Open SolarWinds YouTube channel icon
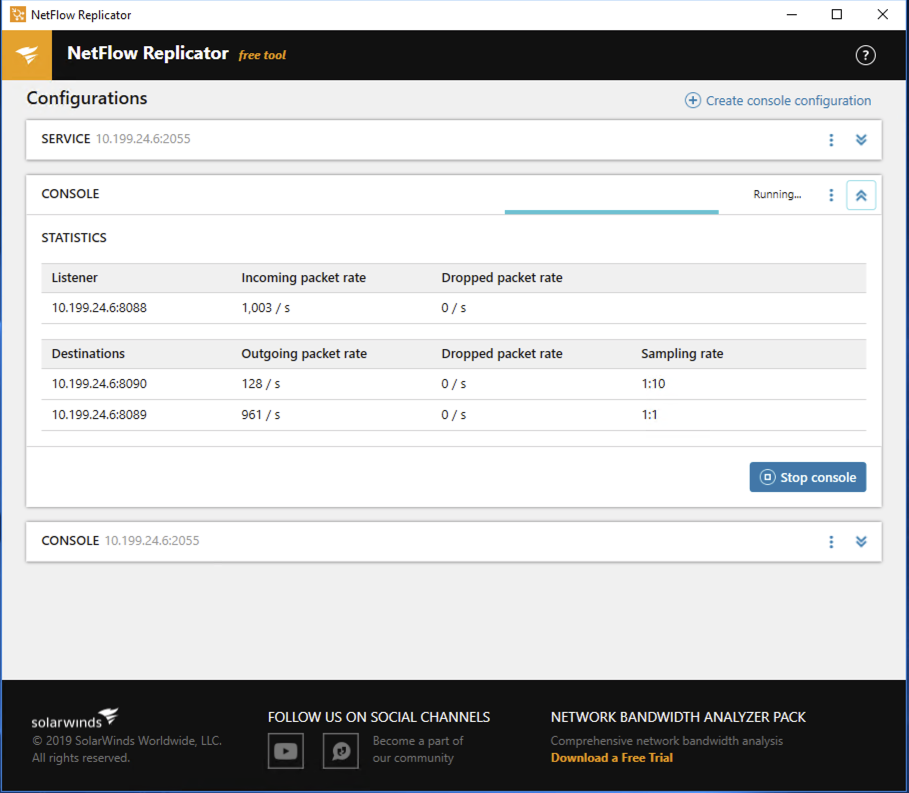Screen dimensions: 909x793 click(x=285, y=751)
